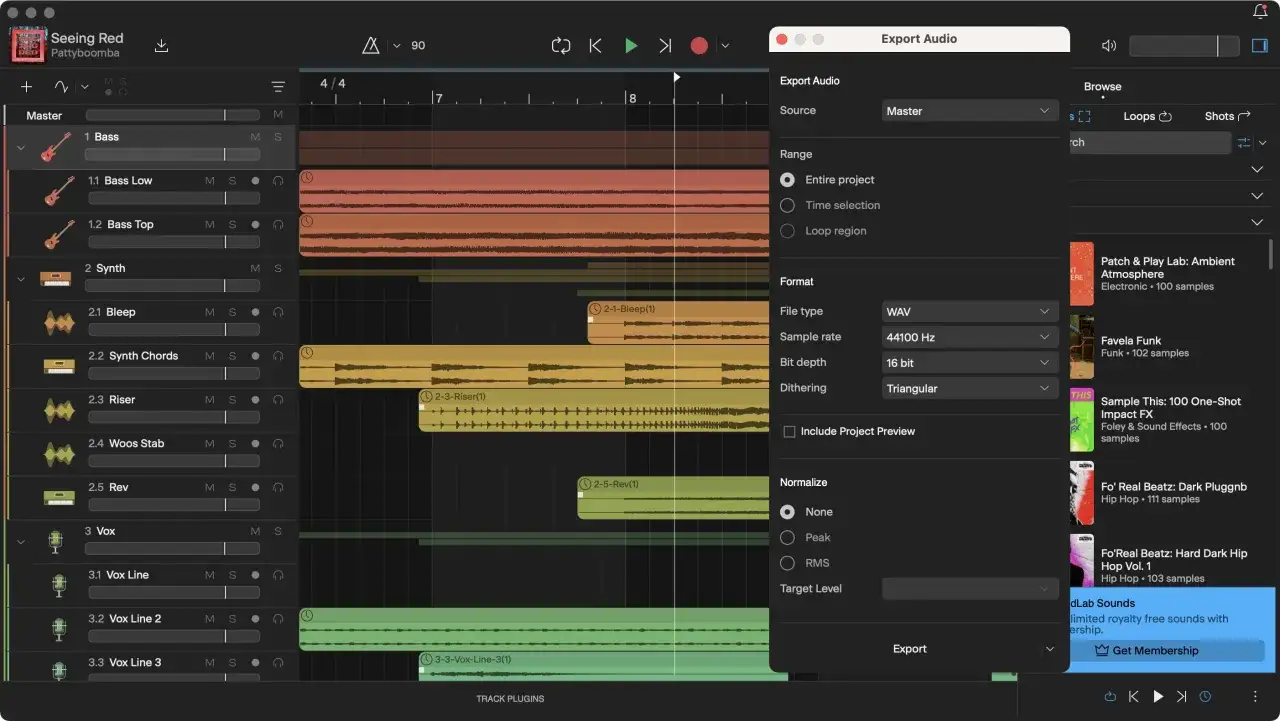The width and height of the screenshot is (1280, 721).
Task: Add a new track with plus icon
Action: (27, 87)
